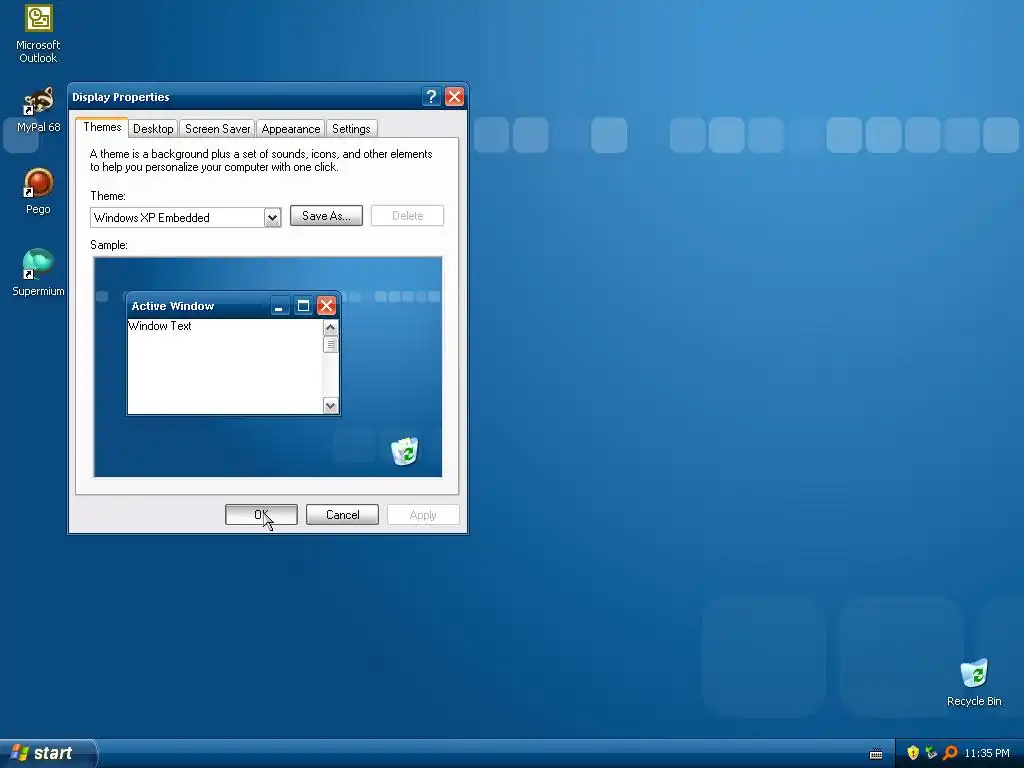Image resolution: width=1024 pixels, height=768 pixels.
Task: Go to the Settings tab
Action: 351,129
